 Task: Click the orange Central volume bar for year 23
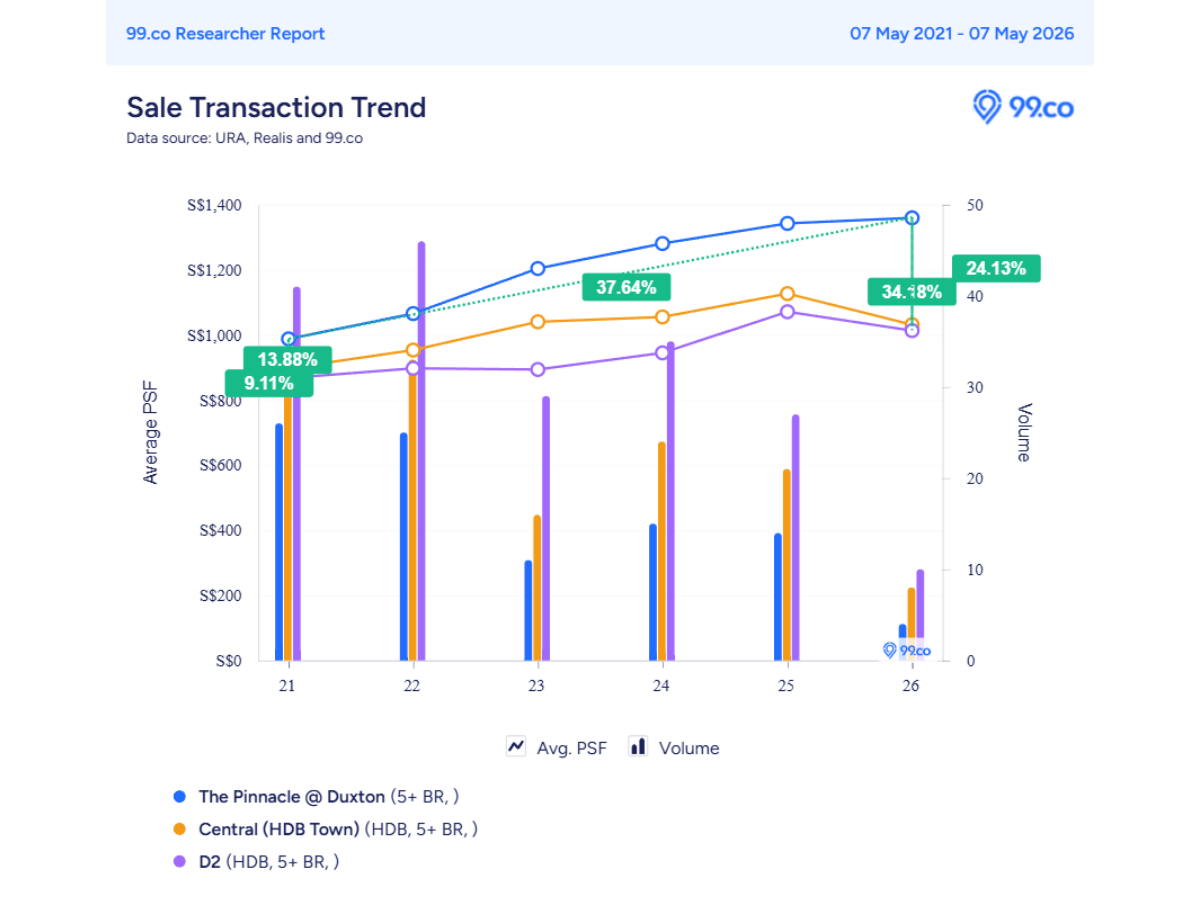click(x=537, y=588)
